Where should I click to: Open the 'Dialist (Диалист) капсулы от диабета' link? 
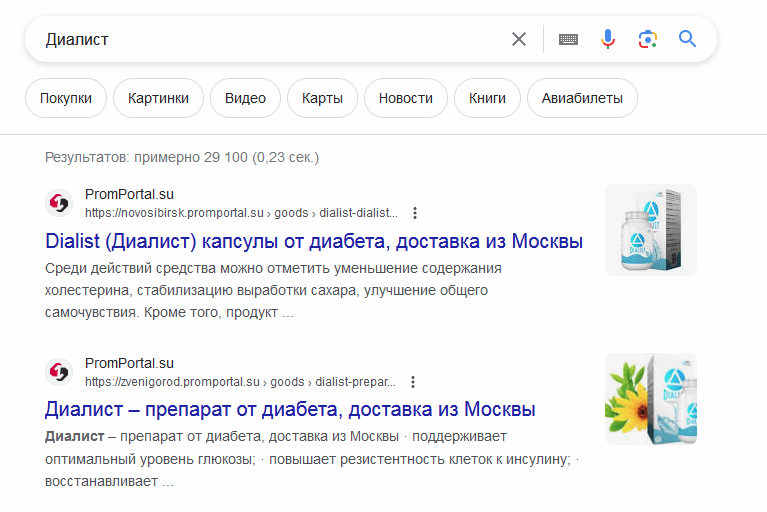[314, 241]
